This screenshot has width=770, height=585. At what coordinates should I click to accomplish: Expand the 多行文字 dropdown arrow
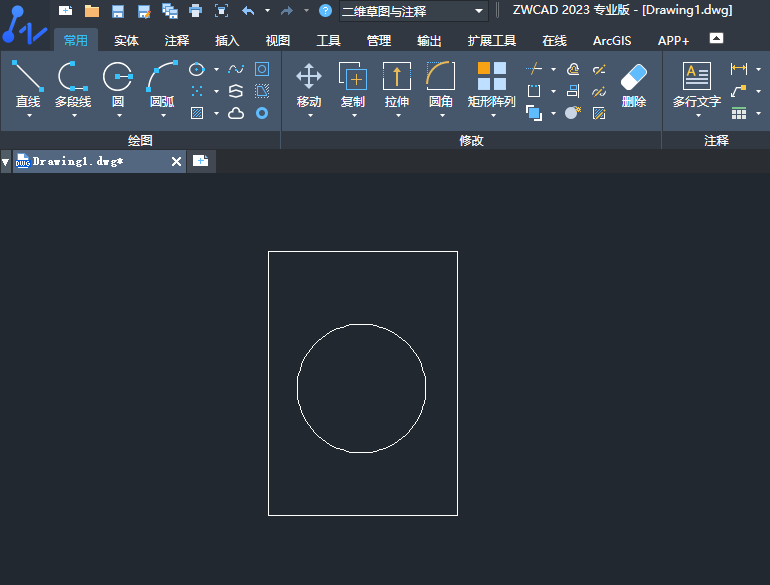coord(698,115)
